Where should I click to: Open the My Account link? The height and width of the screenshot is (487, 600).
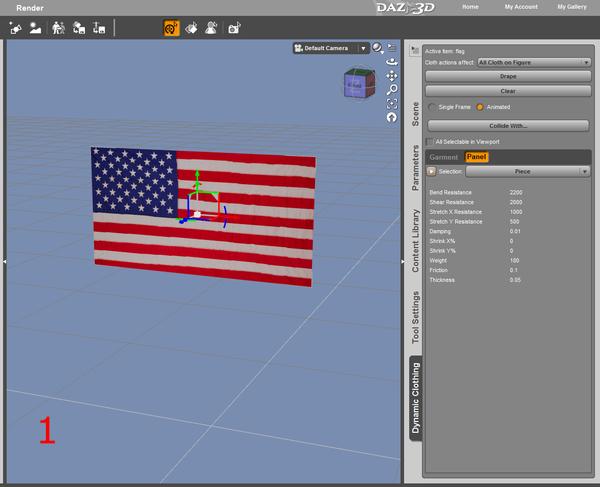point(521,7)
